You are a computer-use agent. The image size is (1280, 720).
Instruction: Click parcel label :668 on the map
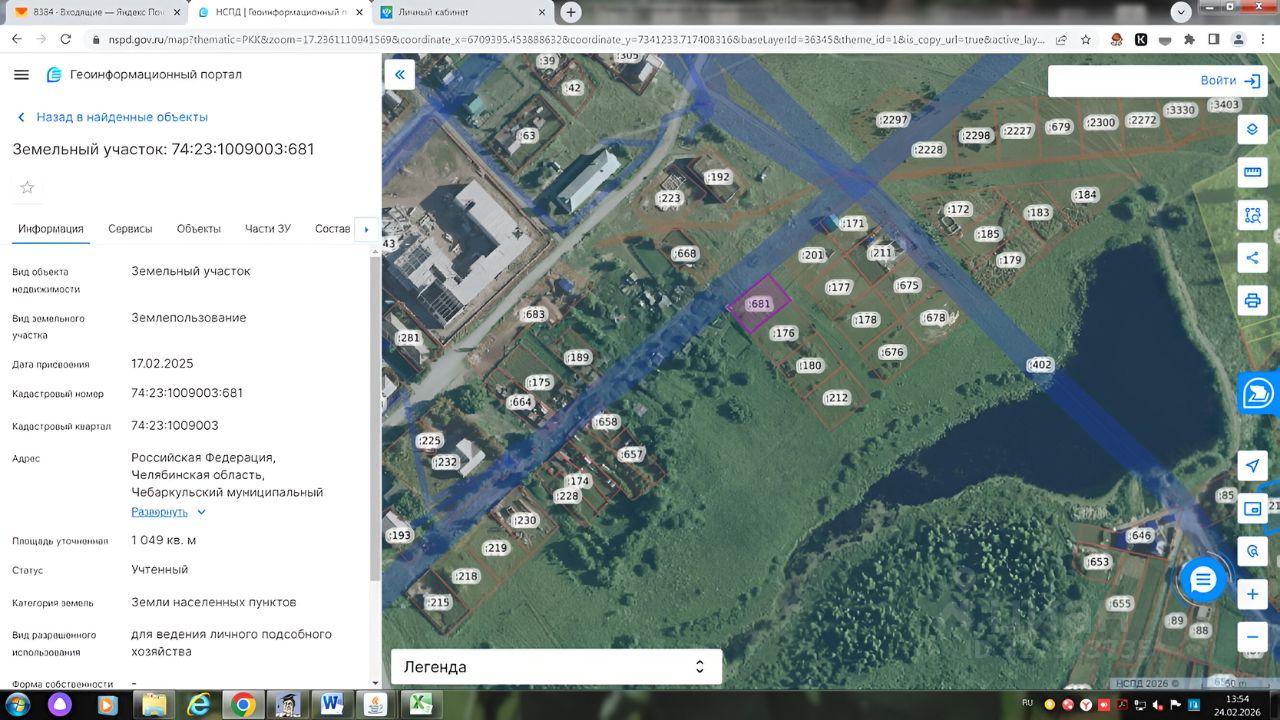point(684,254)
